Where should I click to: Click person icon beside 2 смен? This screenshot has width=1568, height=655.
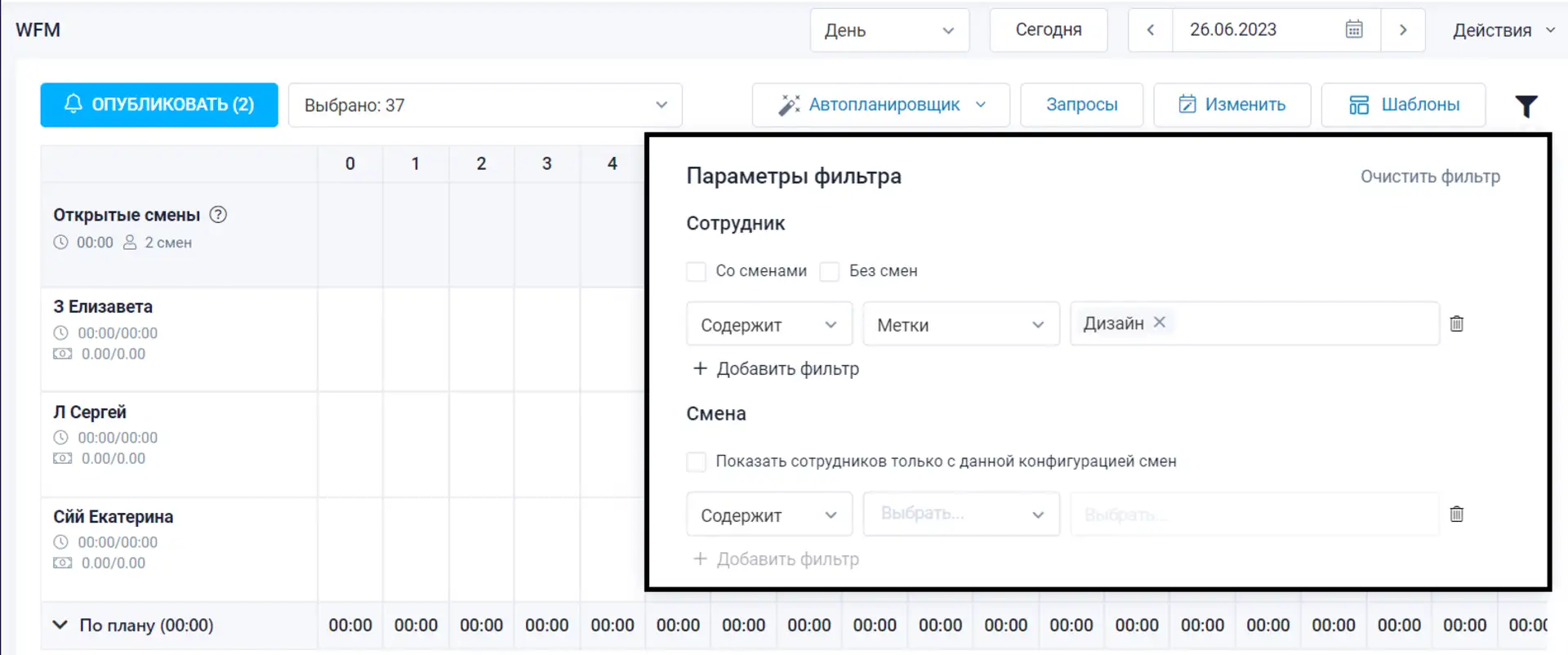click(130, 243)
